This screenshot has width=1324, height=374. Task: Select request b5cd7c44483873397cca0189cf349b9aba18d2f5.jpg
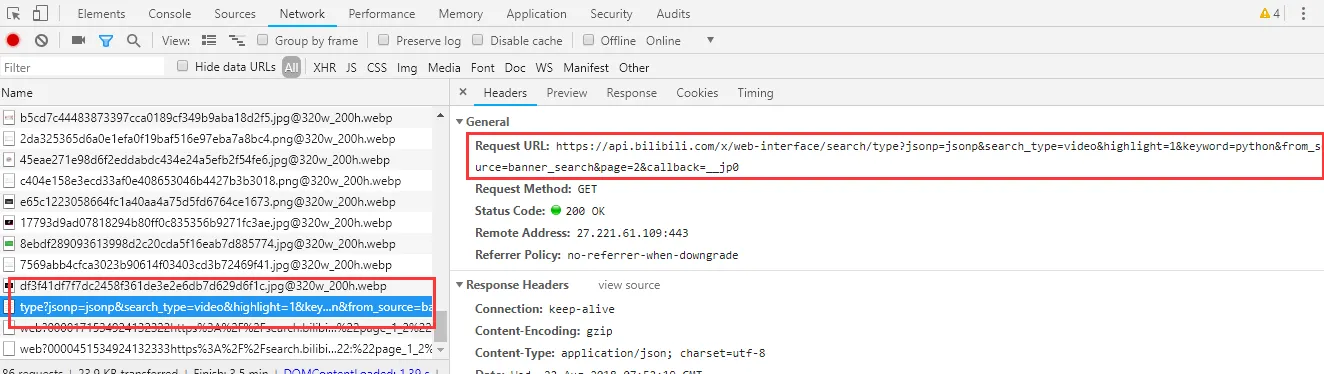point(217,117)
